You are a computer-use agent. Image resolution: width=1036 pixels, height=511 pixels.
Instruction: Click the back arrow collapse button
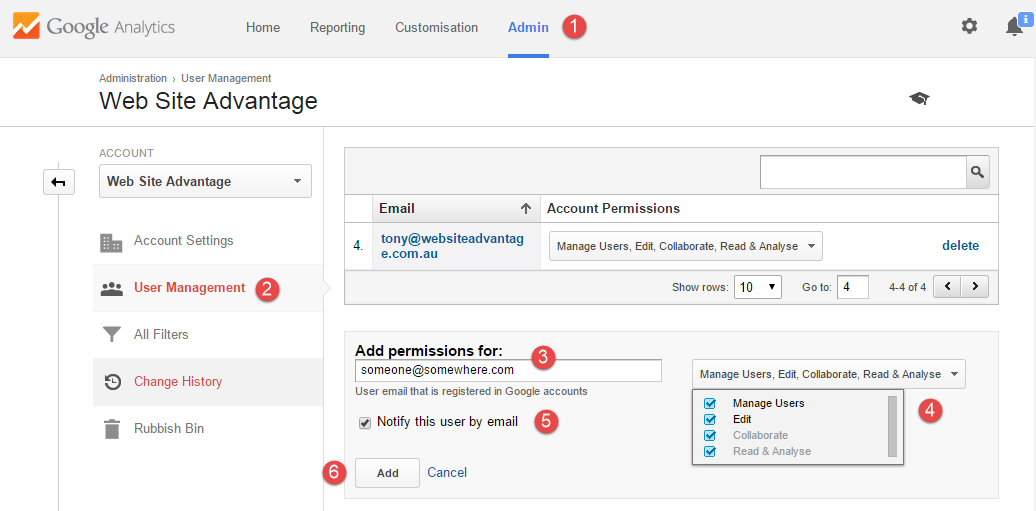pyautogui.click(x=59, y=182)
